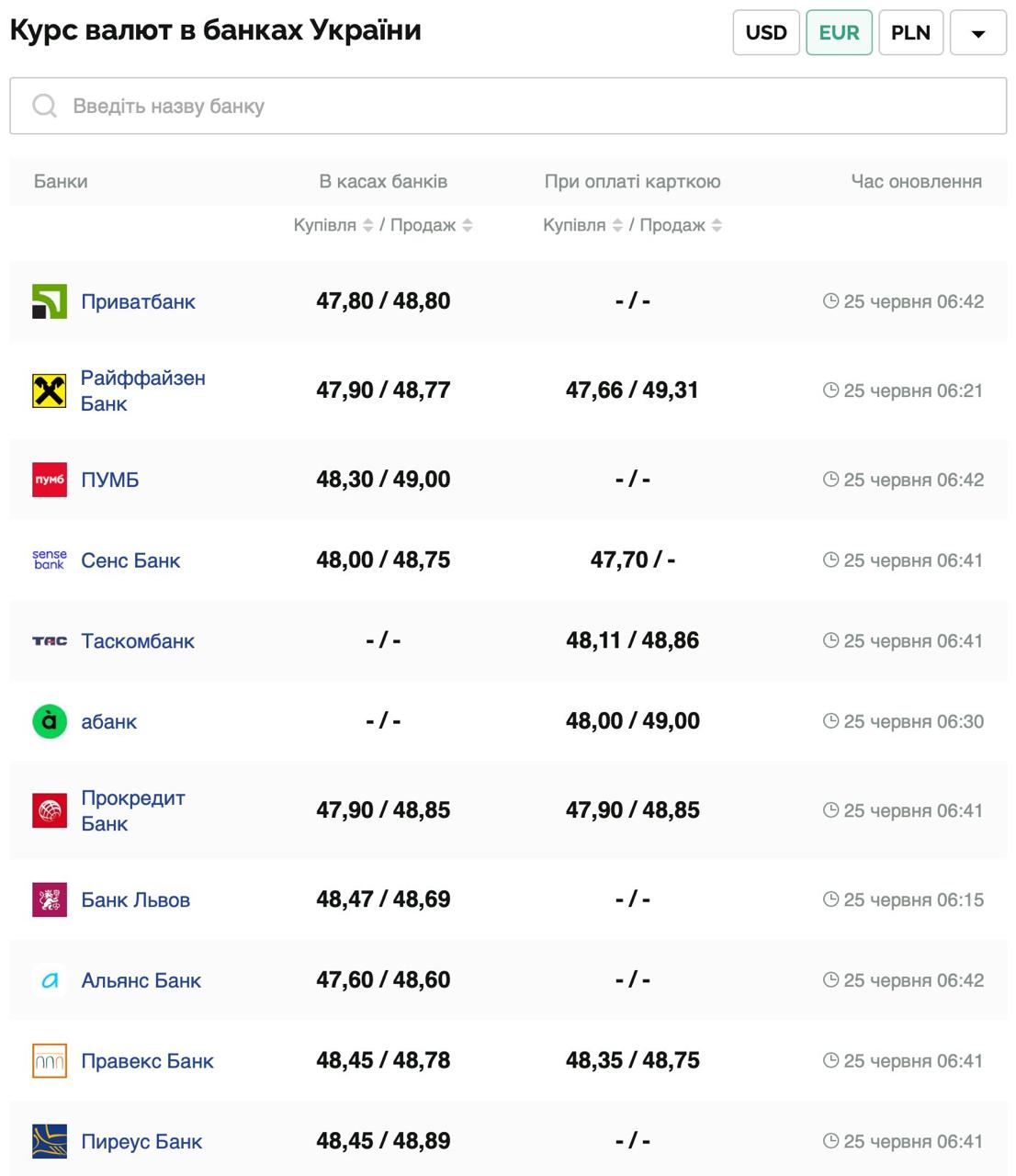Open the Таскомбанк bank link
Screen dimensions: 1016x1176
tap(138, 641)
